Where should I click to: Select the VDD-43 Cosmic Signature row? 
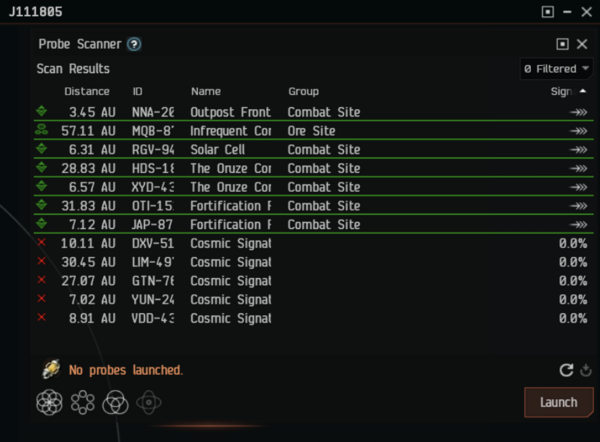[300, 318]
